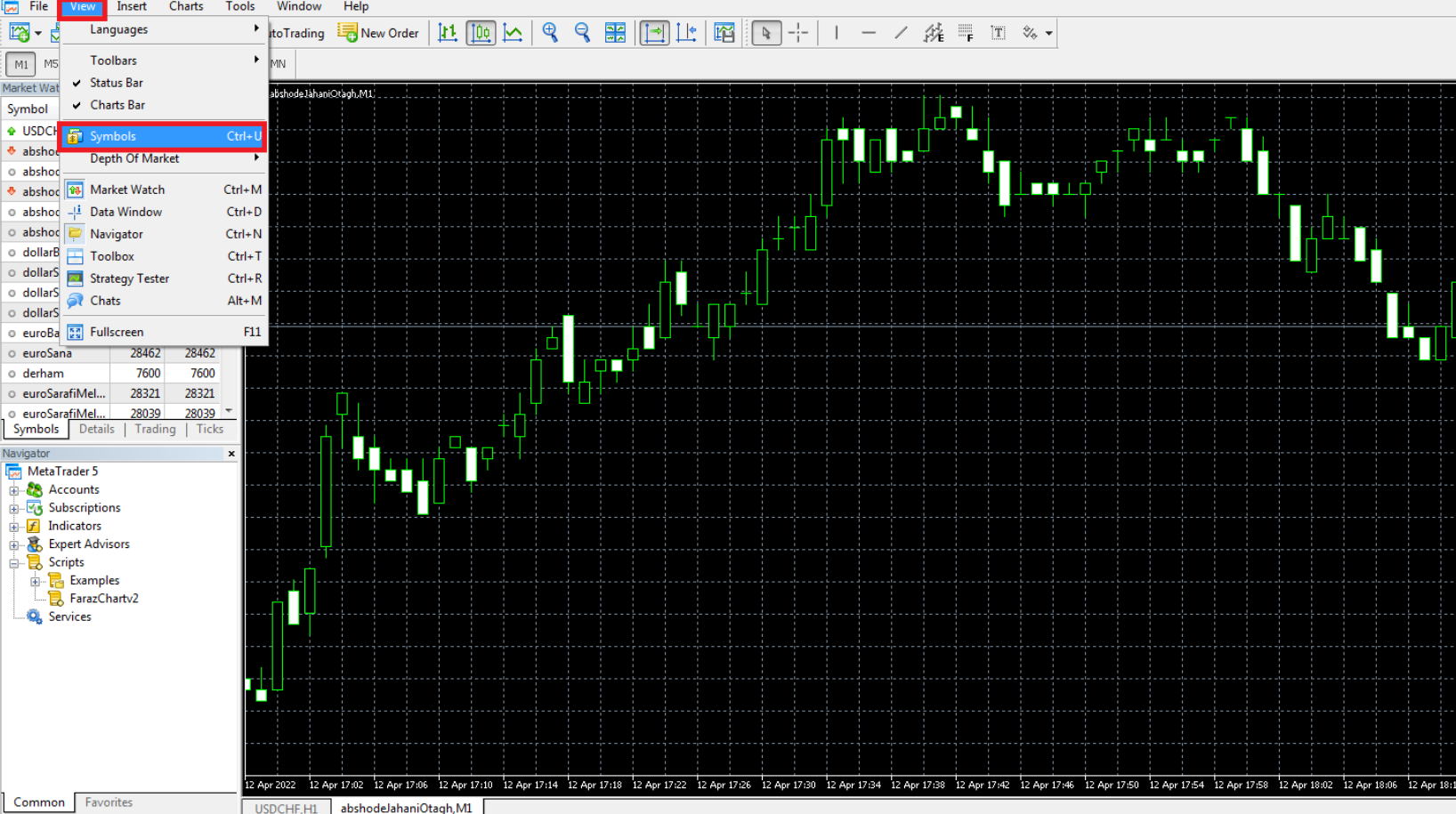Select the M1 timeframe button
This screenshot has width=1456, height=814.
click(21, 64)
